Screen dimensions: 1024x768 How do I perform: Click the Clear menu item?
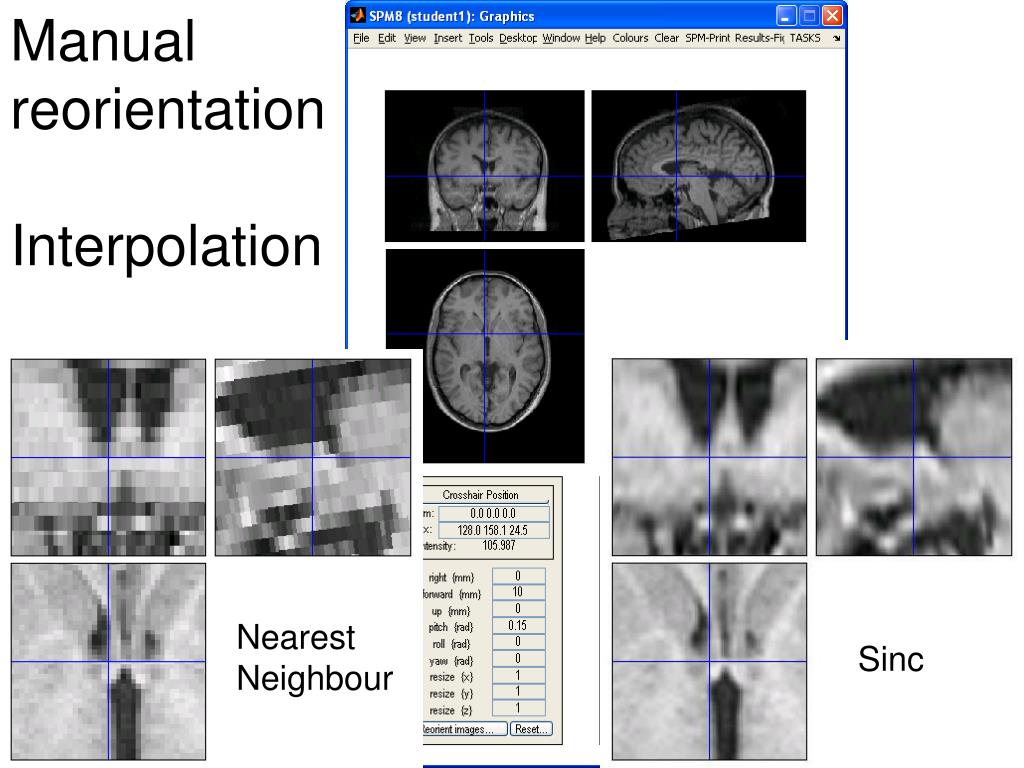coord(666,38)
